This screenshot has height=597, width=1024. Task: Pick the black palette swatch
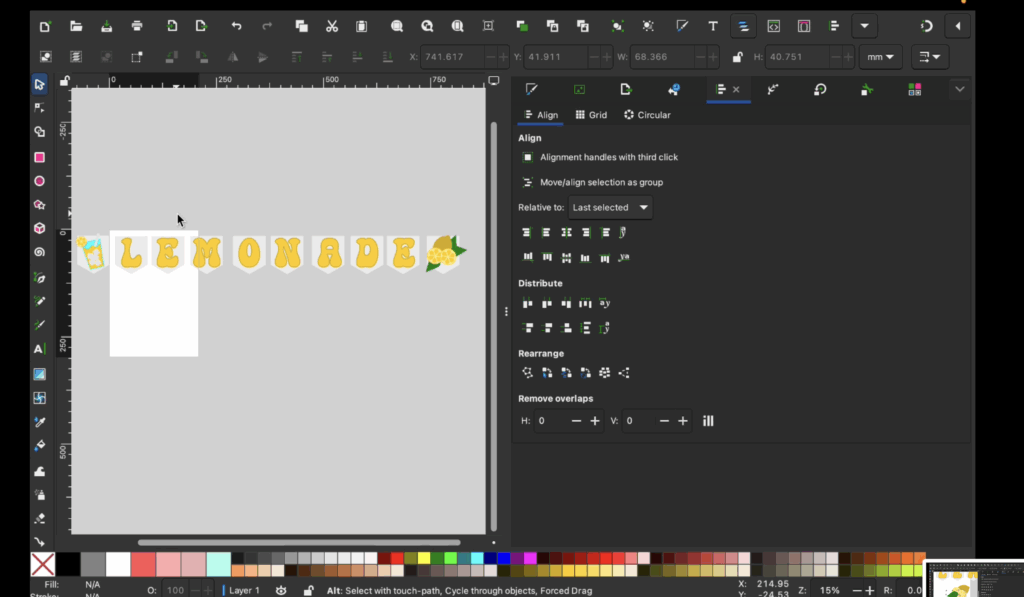point(68,564)
